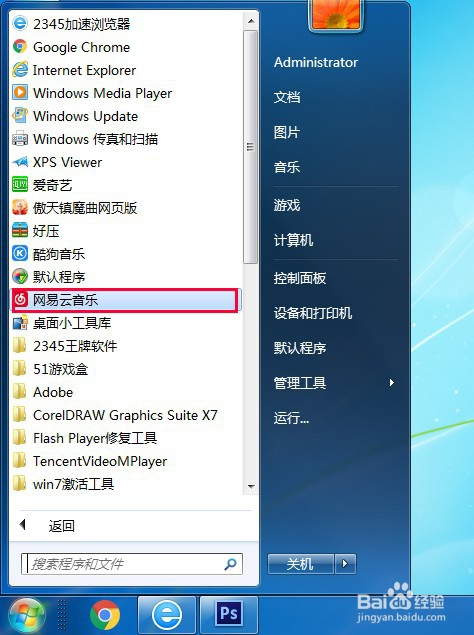The height and width of the screenshot is (635, 474).
Task: Launch the 好压 archive icon
Action: click(x=20, y=231)
